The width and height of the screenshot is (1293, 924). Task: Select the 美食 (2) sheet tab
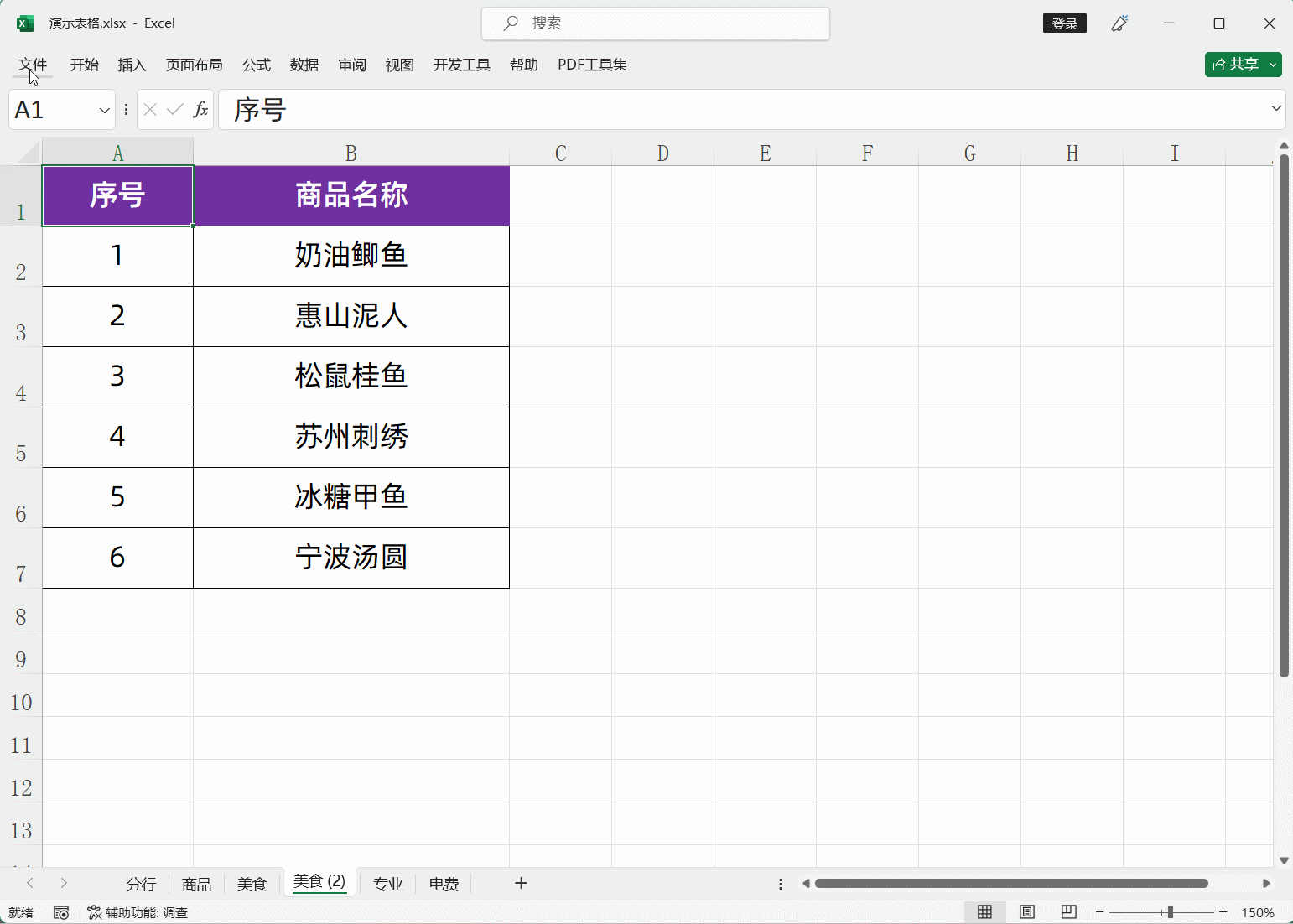pos(319,881)
